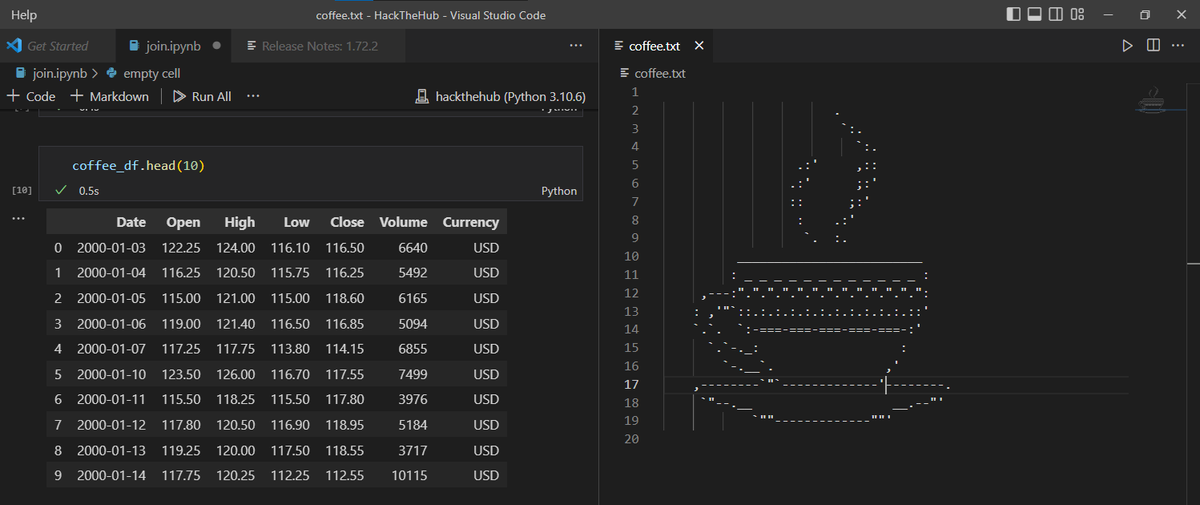Click the volume value 10115
This screenshot has height=505, width=1200.
point(411,475)
